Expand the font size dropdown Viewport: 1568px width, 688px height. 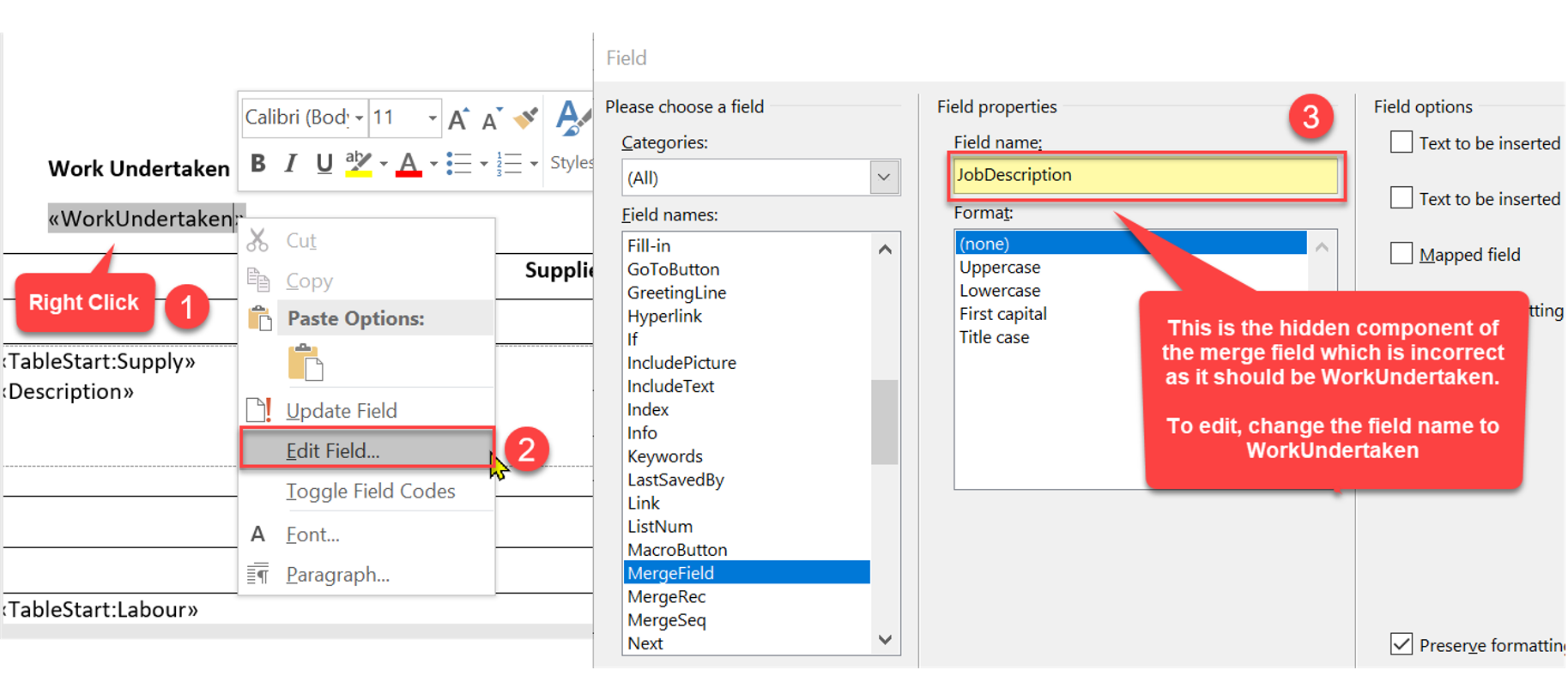(x=432, y=118)
